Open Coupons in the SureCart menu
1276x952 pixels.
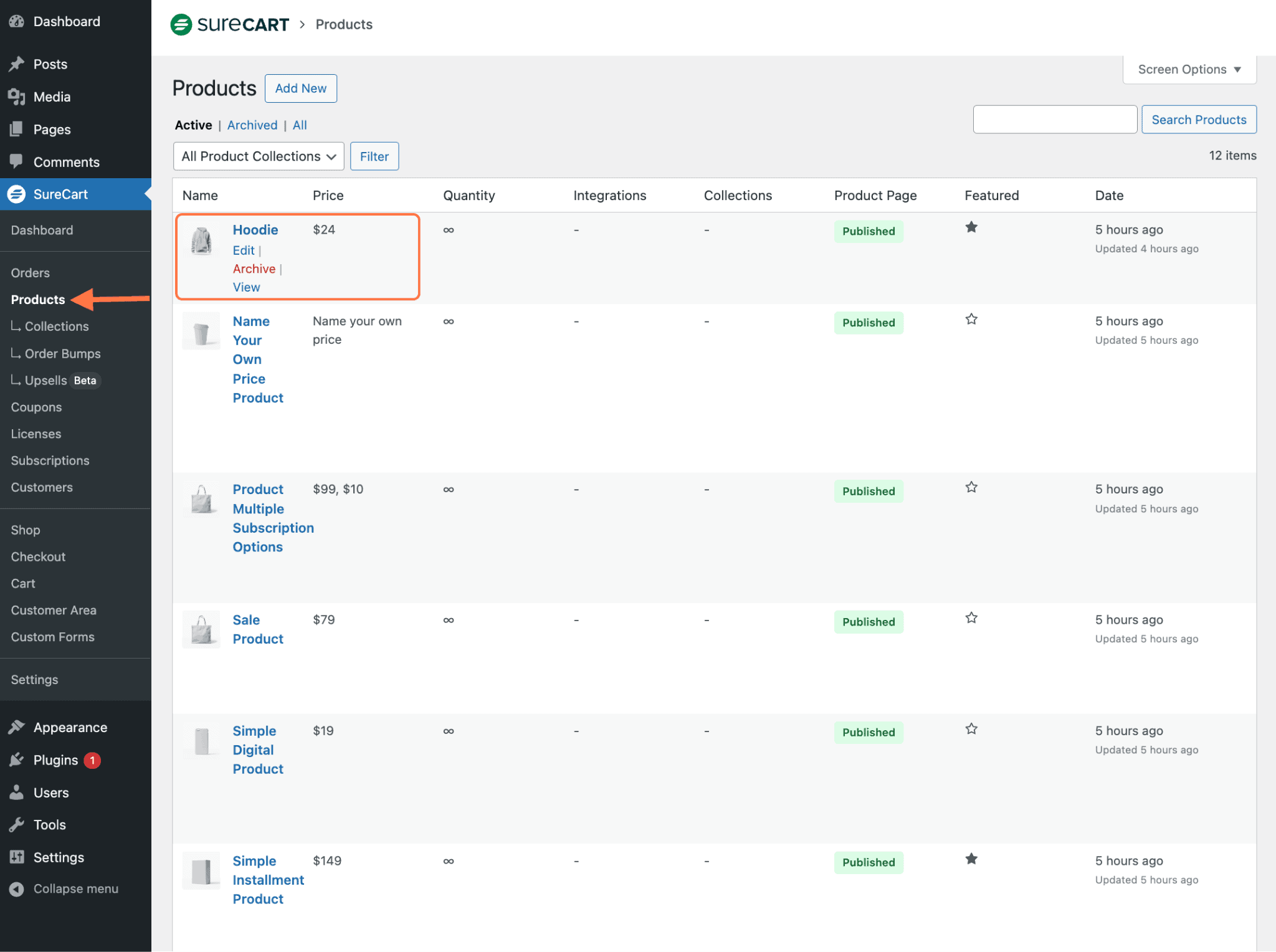coord(36,407)
